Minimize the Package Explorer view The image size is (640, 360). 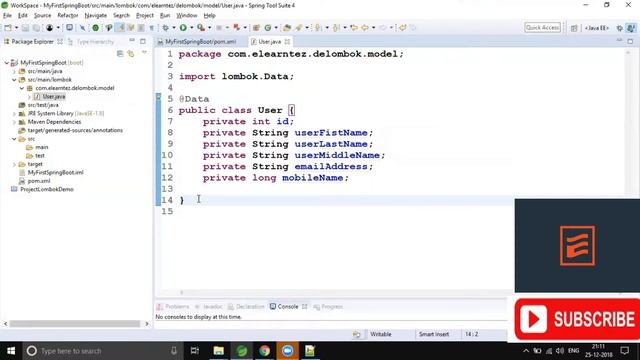[x=132, y=41]
